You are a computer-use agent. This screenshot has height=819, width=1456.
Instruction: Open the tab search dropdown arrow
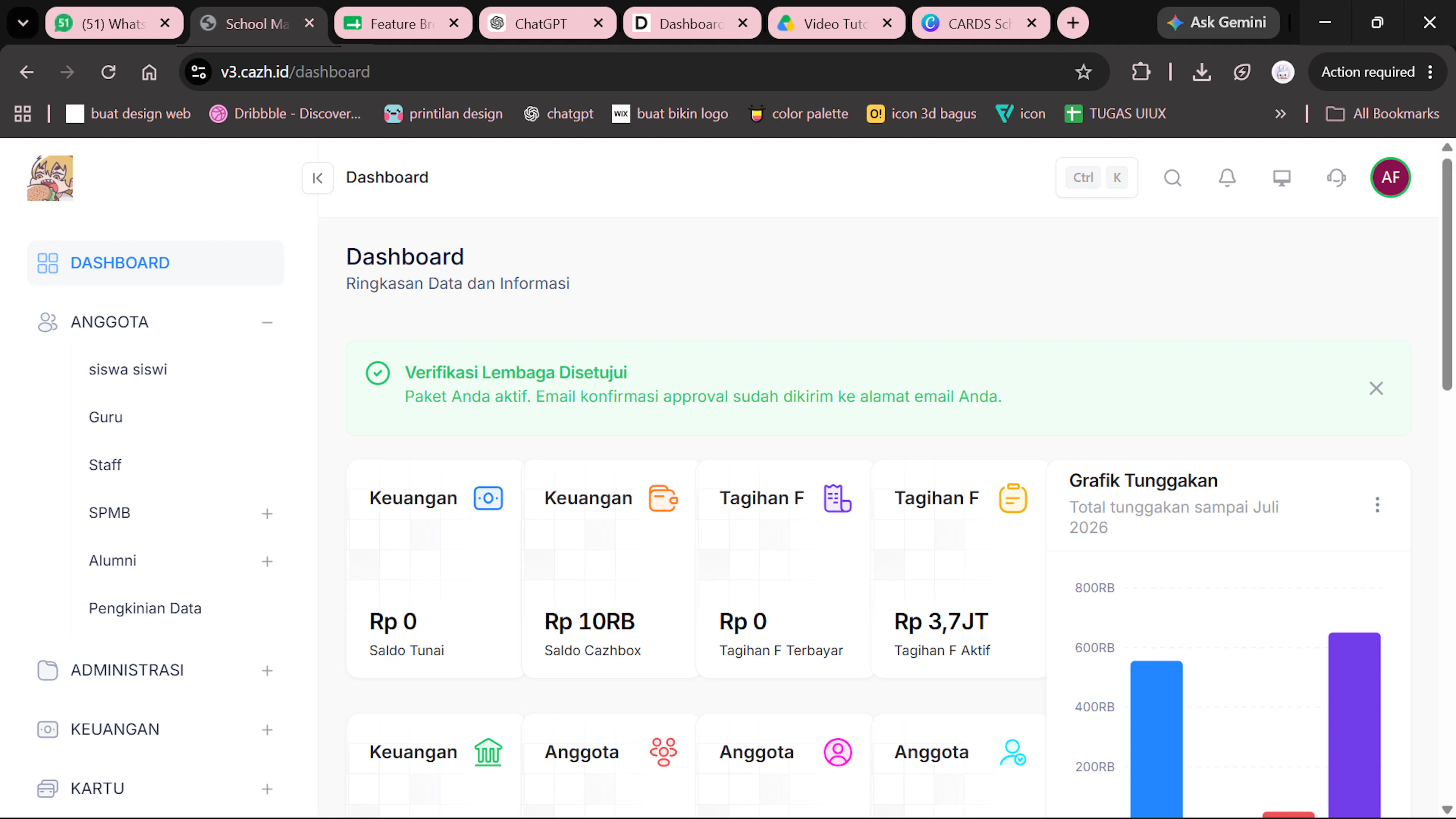(x=23, y=23)
